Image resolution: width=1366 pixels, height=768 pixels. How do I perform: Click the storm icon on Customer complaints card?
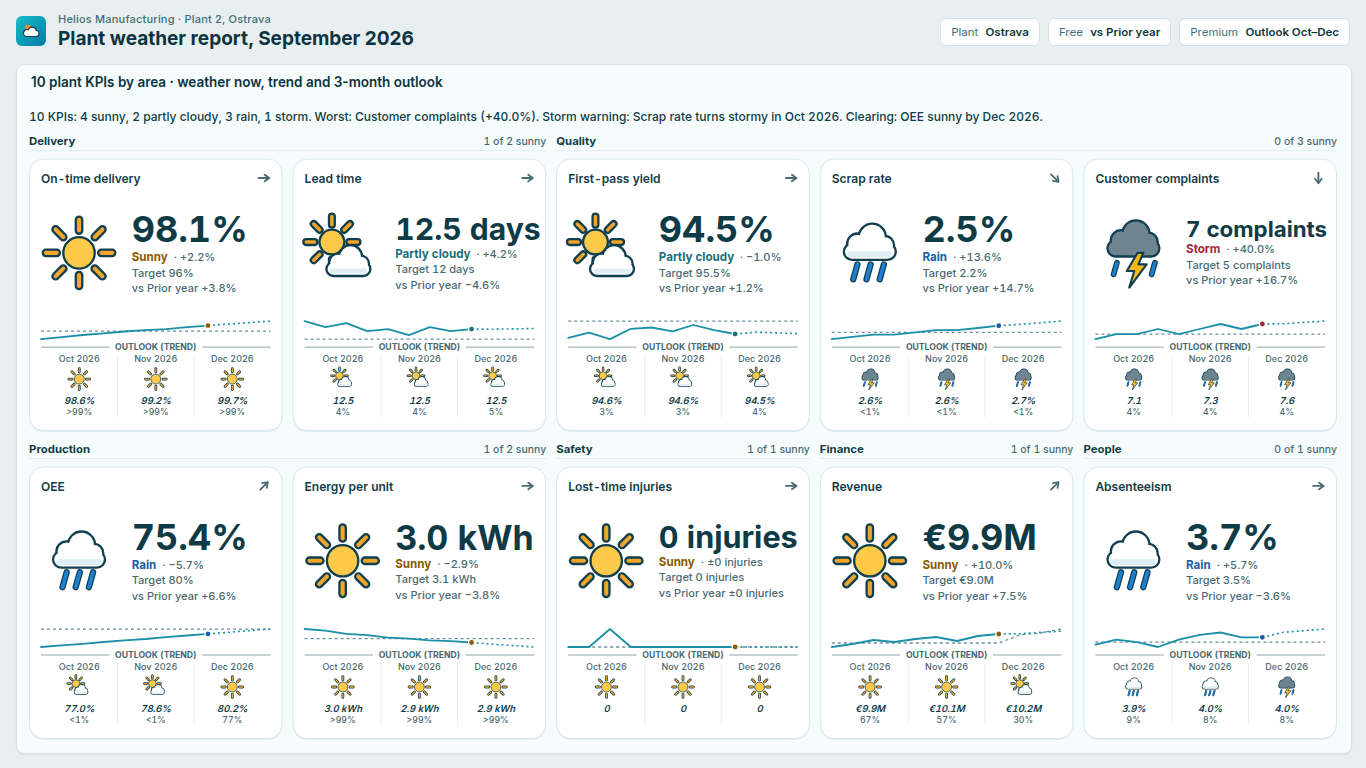click(1132, 254)
